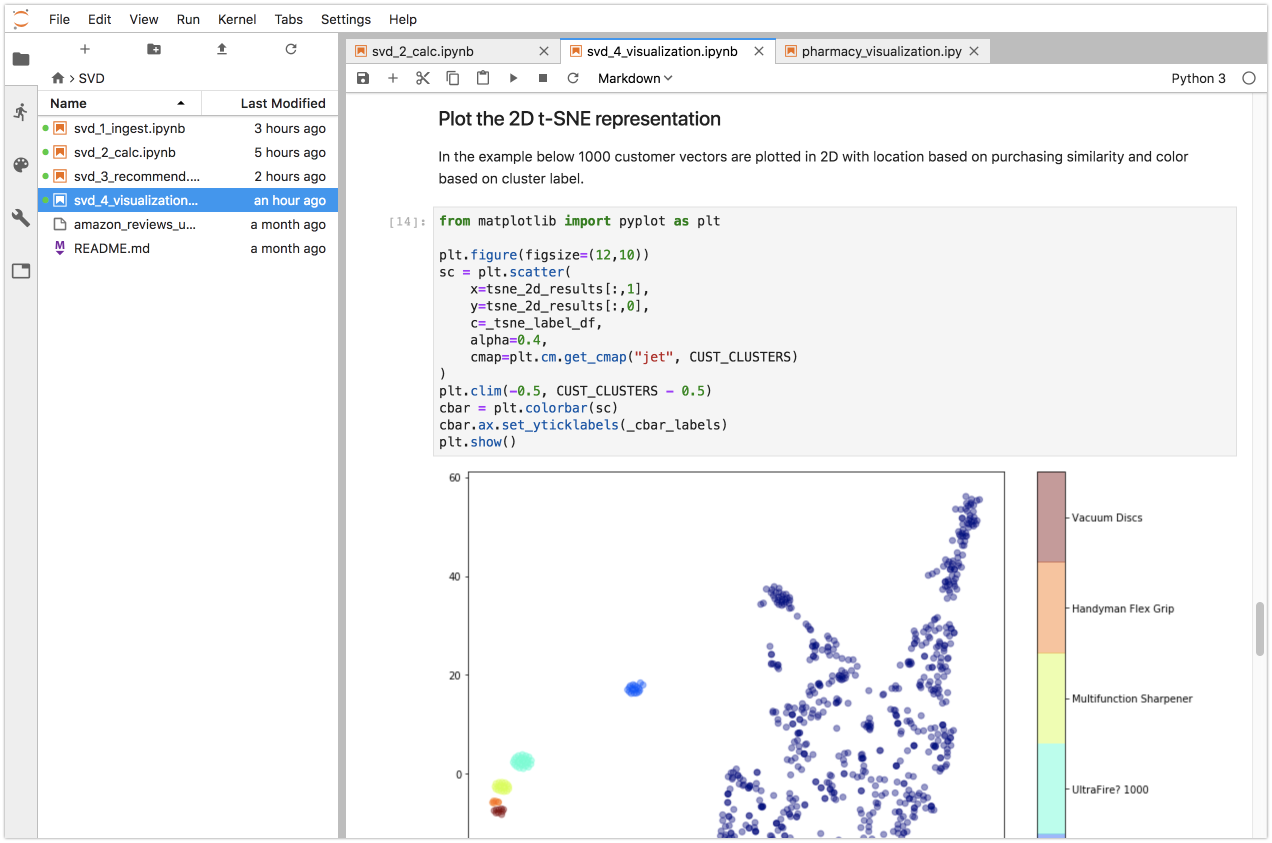Screen dimensions: 1272x843
Task: Paste cells using the clipboard icon
Action: (482, 78)
